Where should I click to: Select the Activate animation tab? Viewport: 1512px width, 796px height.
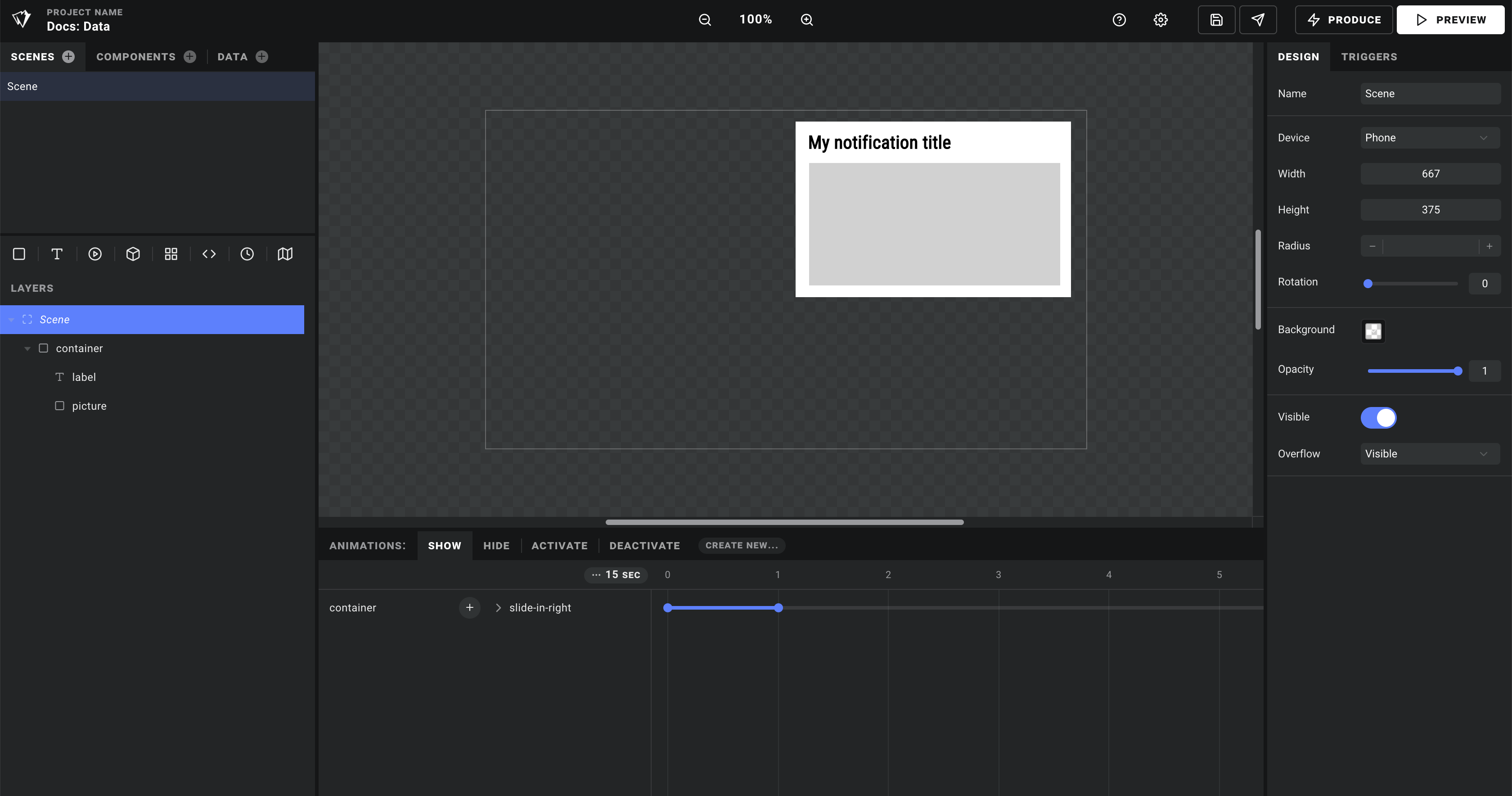559,545
